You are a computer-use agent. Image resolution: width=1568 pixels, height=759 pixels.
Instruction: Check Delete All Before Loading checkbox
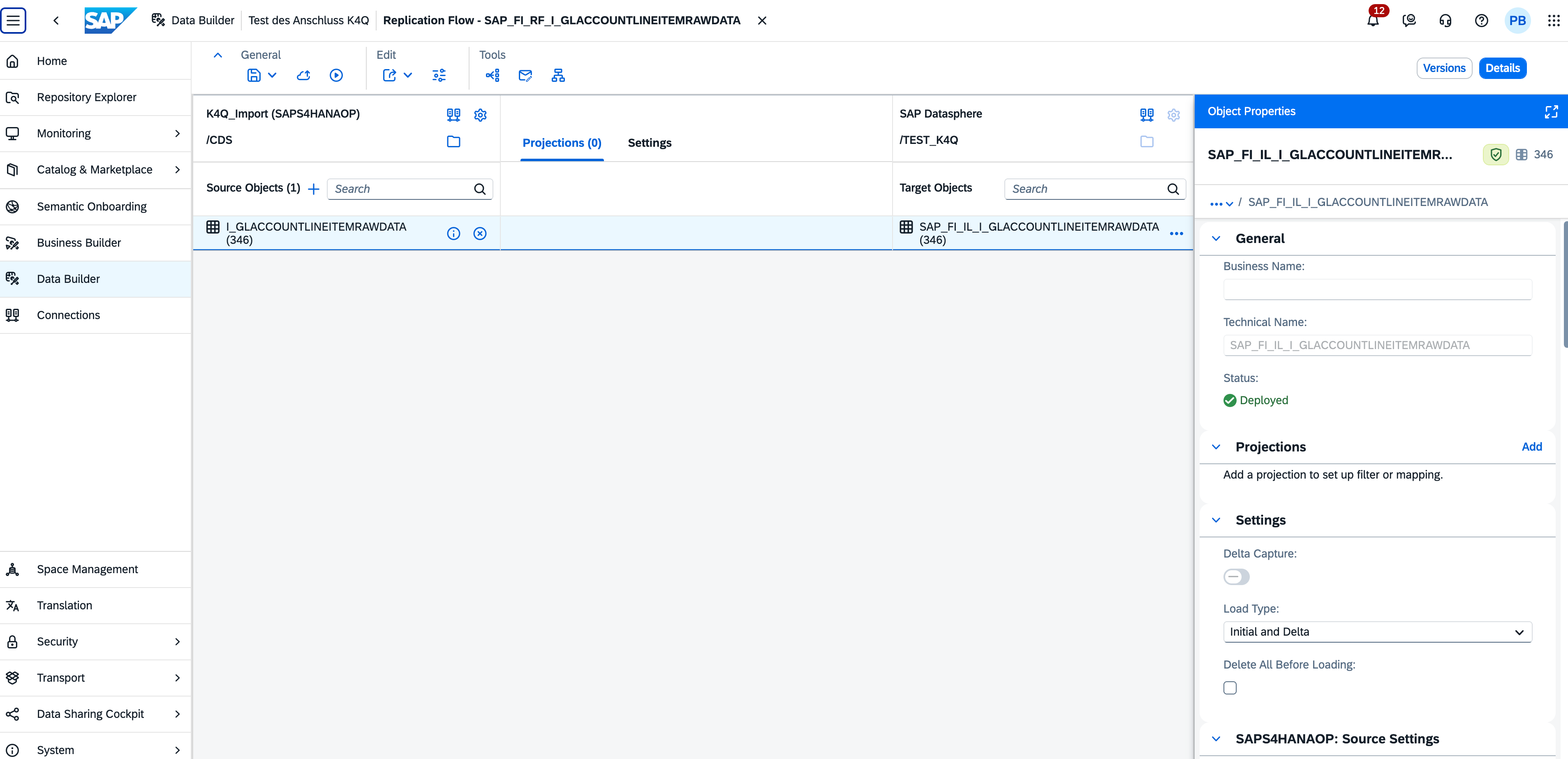pos(1230,688)
